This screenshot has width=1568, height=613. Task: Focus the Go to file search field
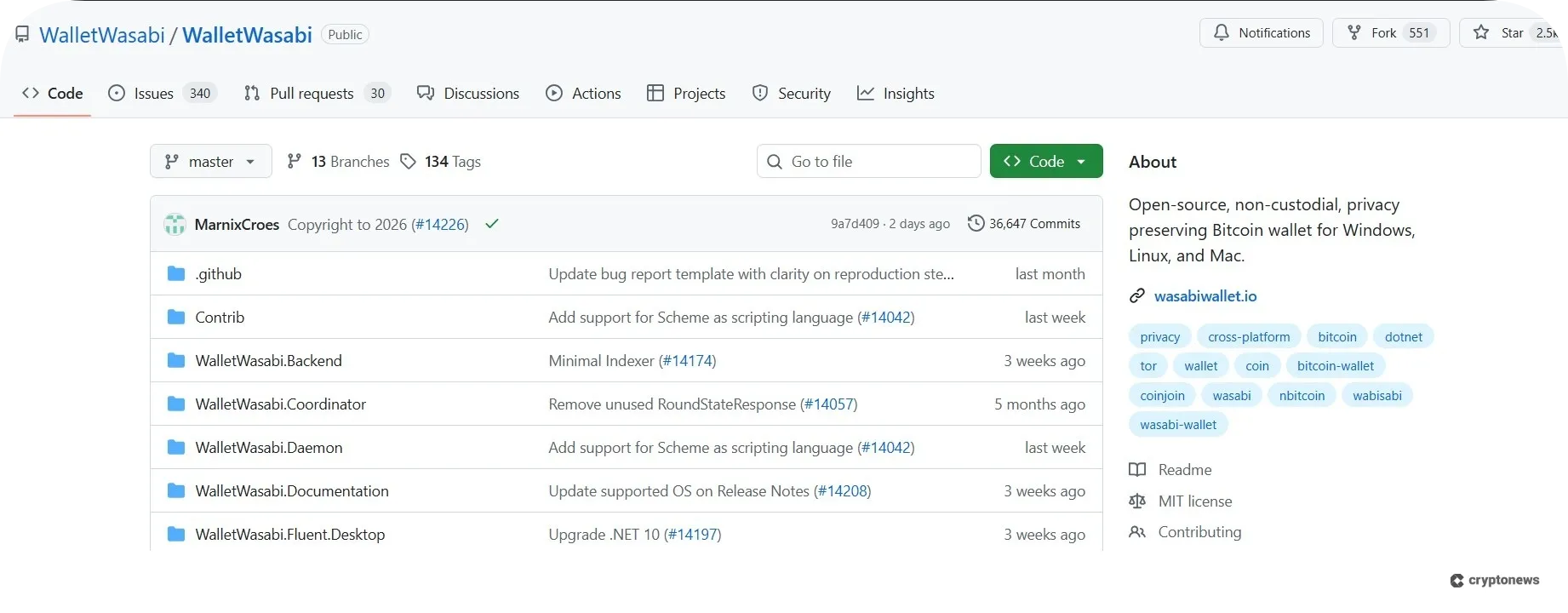868,161
